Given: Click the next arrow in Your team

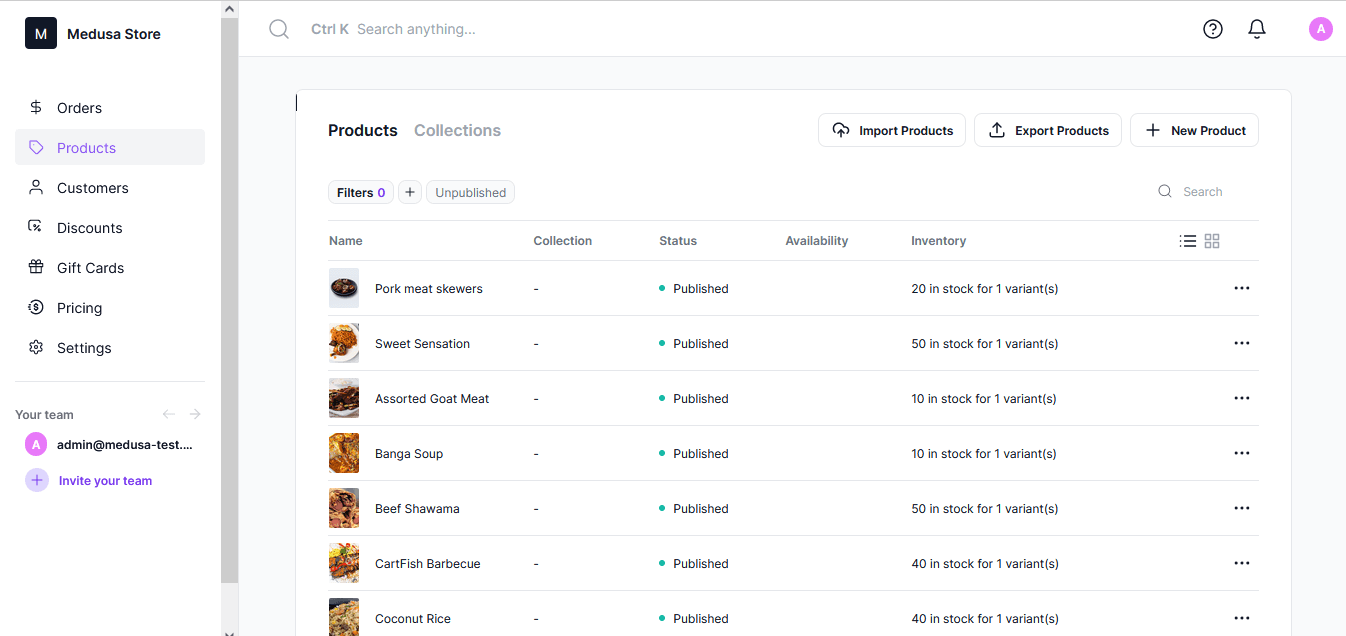Looking at the screenshot, I should coord(195,414).
